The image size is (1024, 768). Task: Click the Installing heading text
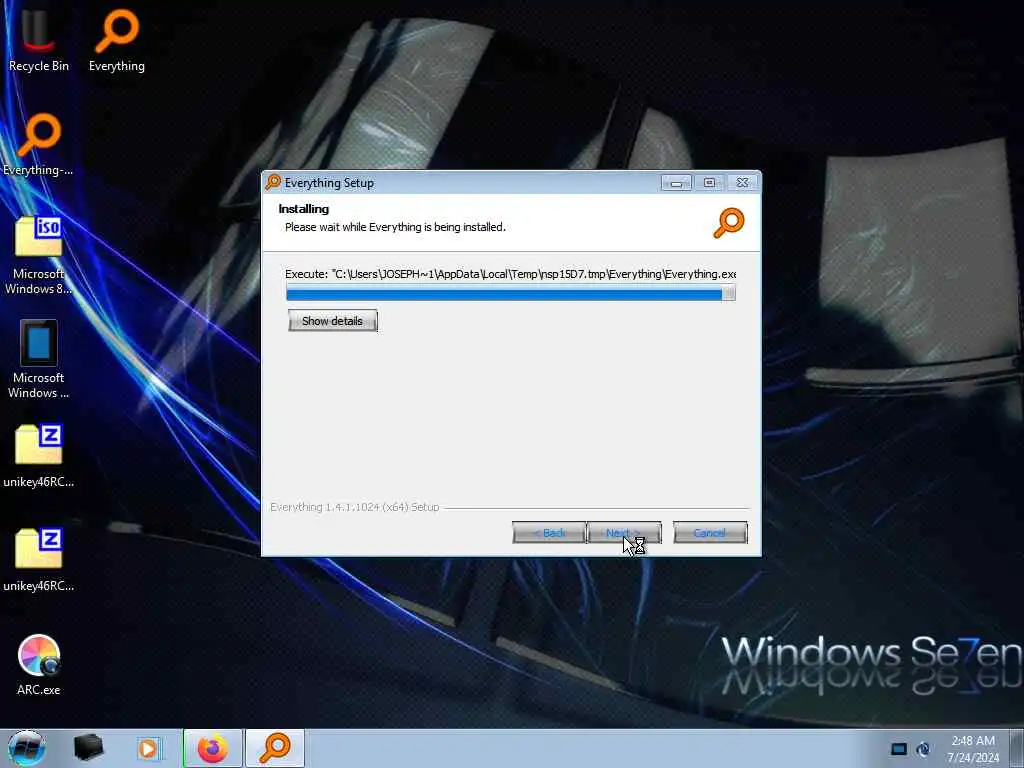tap(304, 209)
